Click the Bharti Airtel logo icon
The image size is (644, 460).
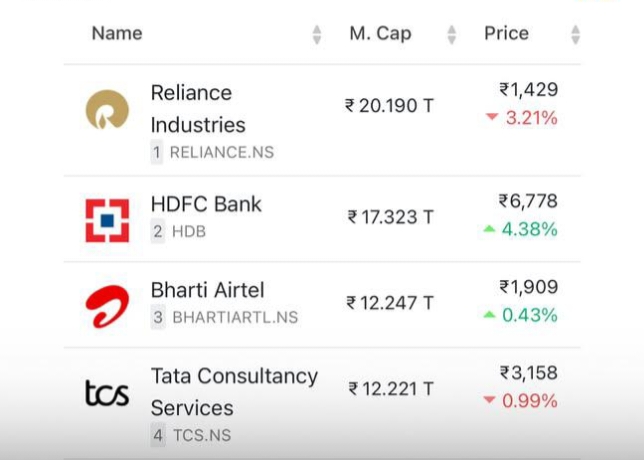click(107, 306)
